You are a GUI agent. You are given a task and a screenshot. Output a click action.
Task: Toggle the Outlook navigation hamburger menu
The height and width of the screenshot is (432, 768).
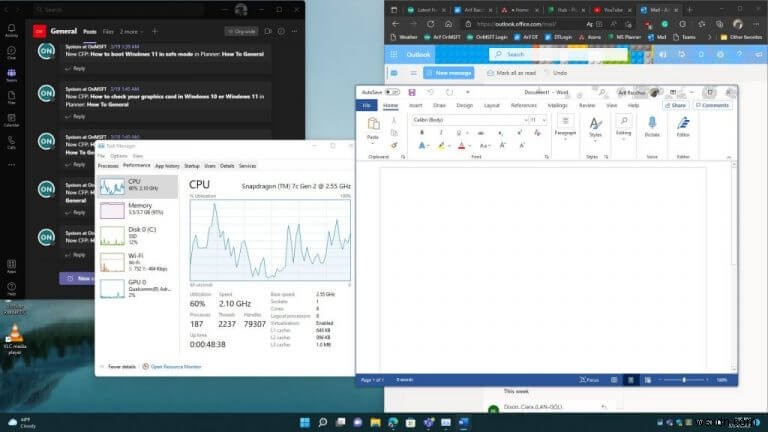pyautogui.click(x=413, y=73)
